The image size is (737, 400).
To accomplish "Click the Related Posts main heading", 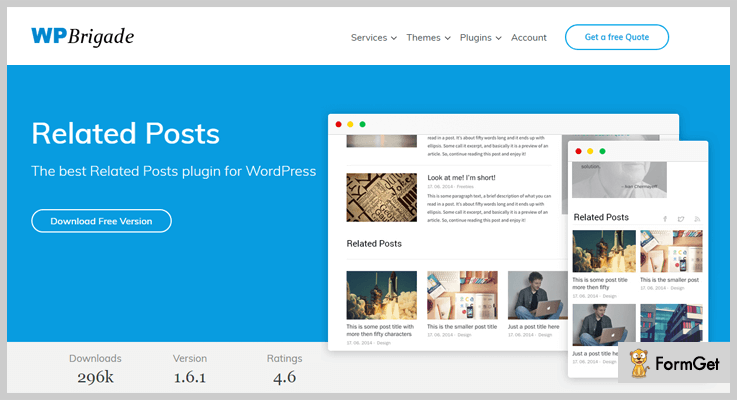I will pos(125,133).
